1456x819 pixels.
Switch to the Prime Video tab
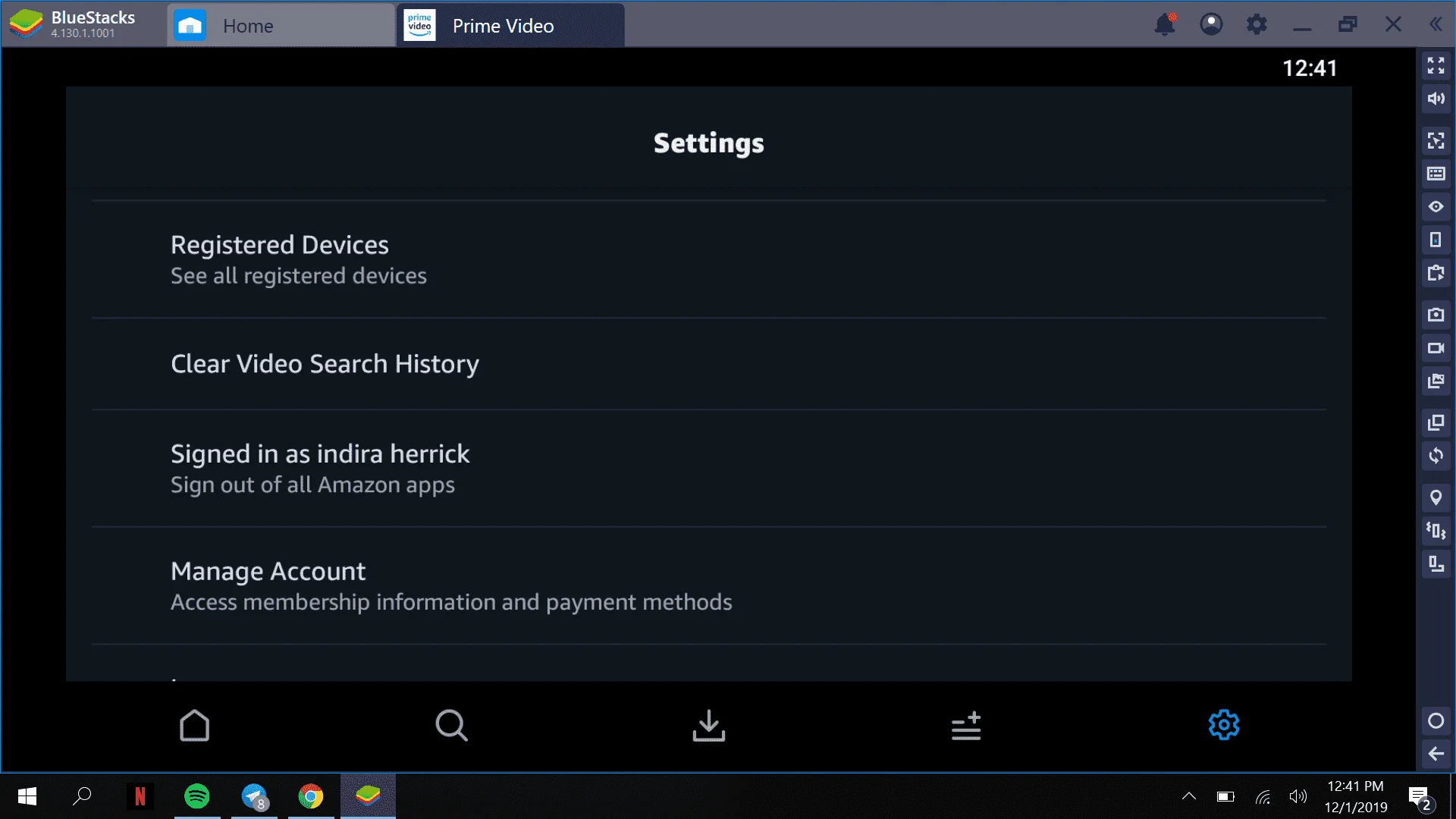coord(510,26)
